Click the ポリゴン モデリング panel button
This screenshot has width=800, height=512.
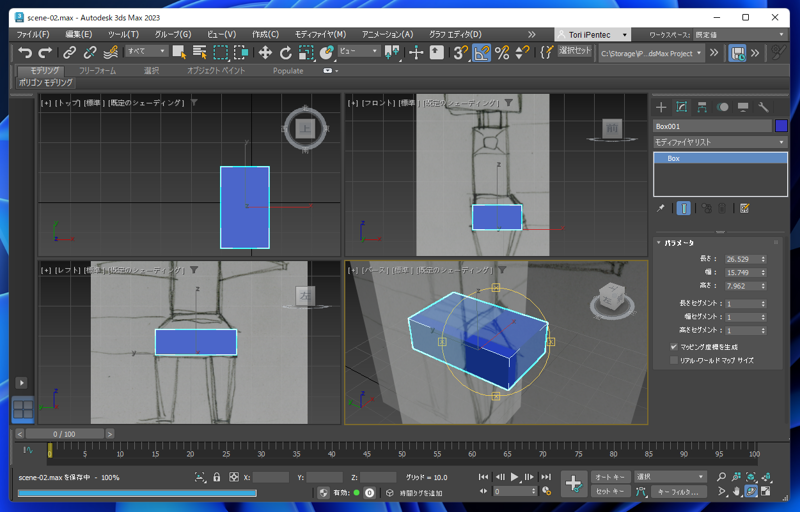point(46,82)
